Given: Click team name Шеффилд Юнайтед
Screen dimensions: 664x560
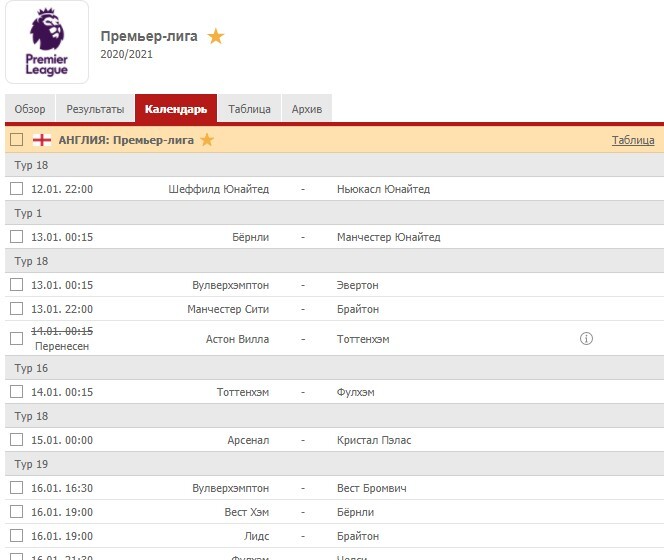Looking at the screenshot, I should [219, 189].
